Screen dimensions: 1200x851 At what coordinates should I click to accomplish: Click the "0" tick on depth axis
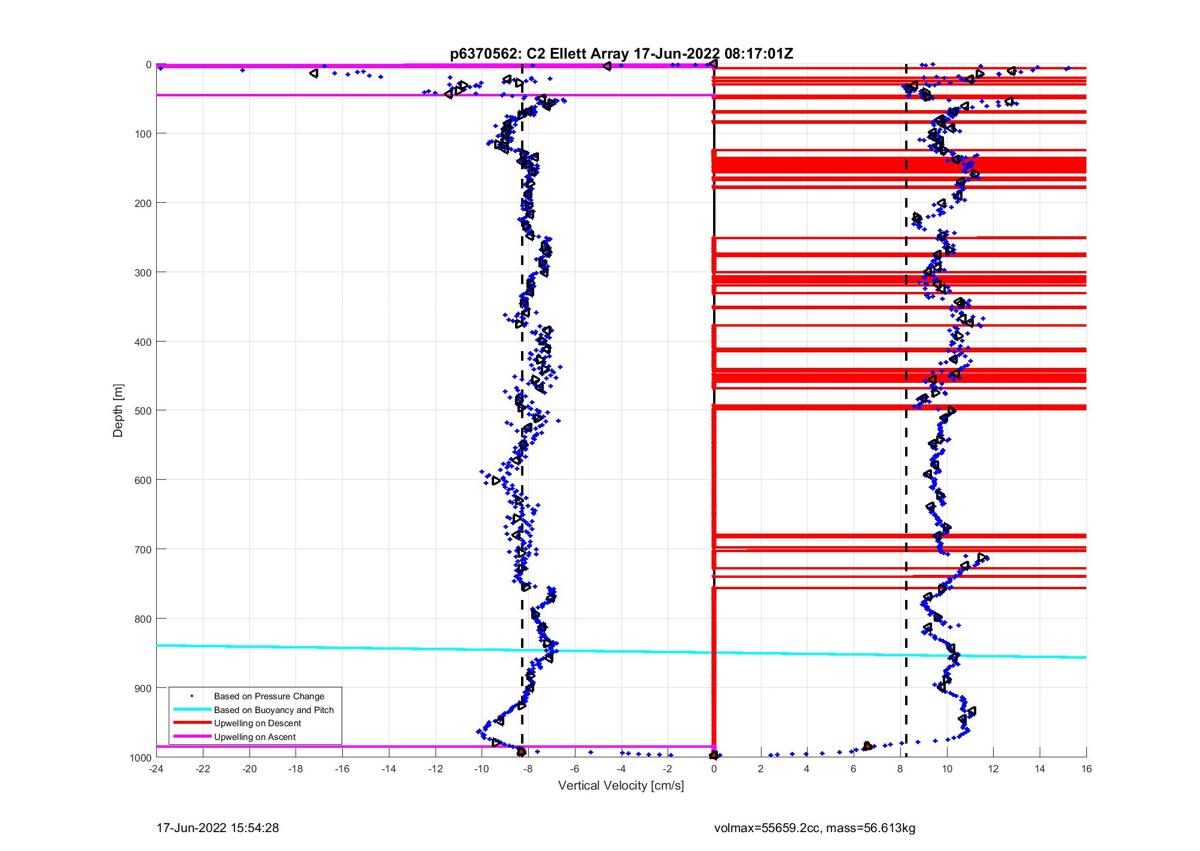pos(148,65)
